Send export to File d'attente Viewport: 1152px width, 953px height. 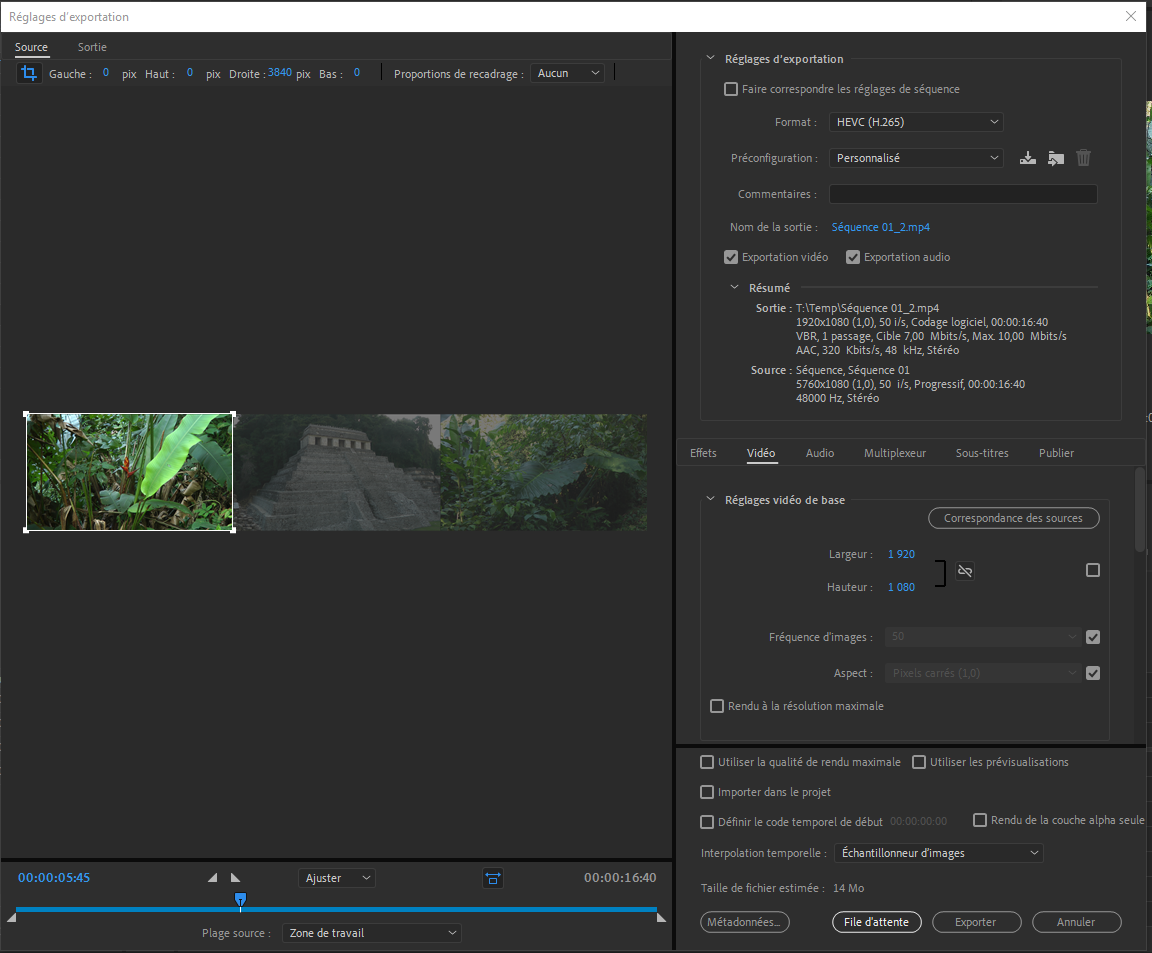coord(876,922)
